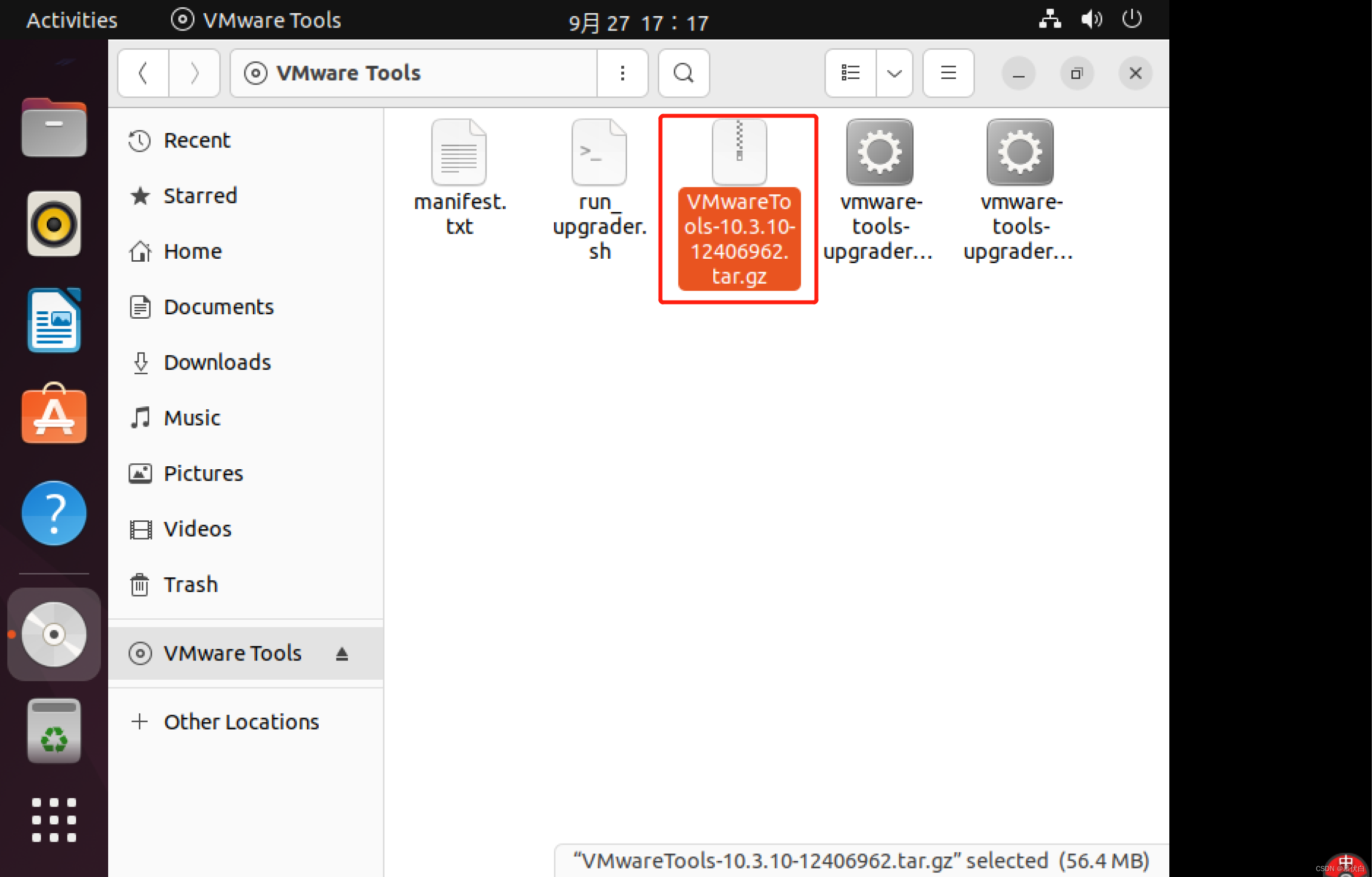The height and width of the screenshot is (877, 1372).
Task: Click the VMware Tools path bar location
Action: 414,73
